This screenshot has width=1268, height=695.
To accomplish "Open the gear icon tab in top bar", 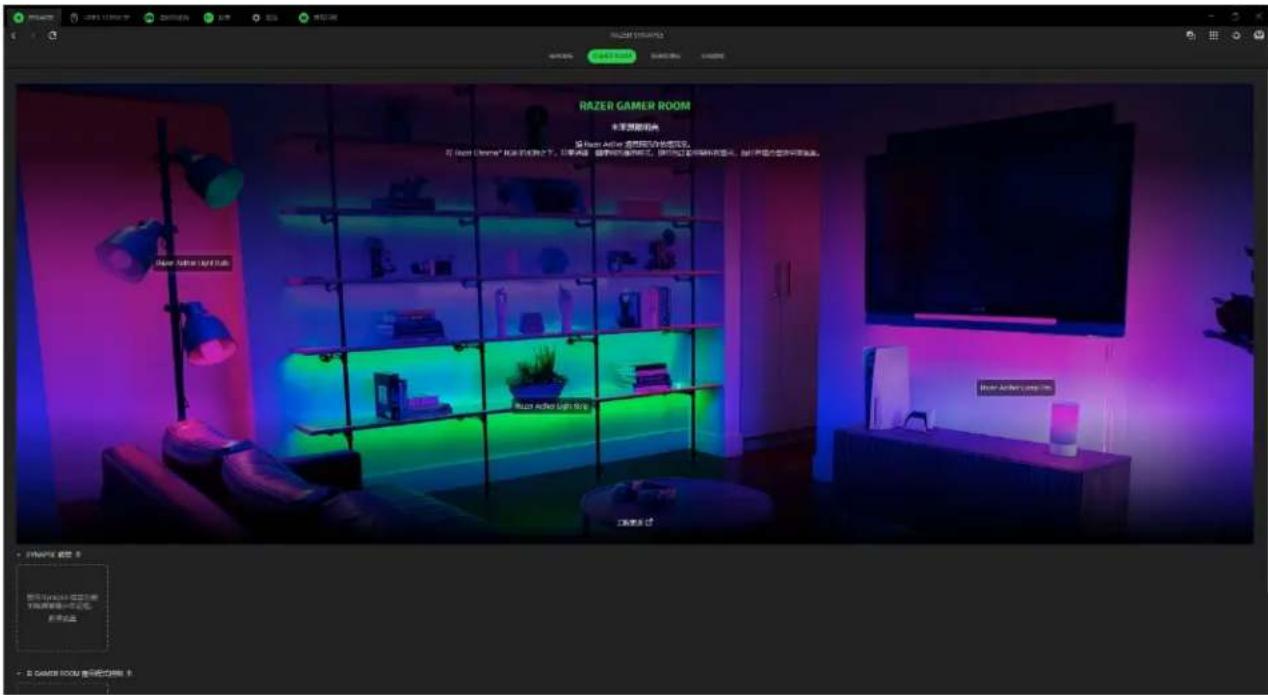I will pos(264,17).
